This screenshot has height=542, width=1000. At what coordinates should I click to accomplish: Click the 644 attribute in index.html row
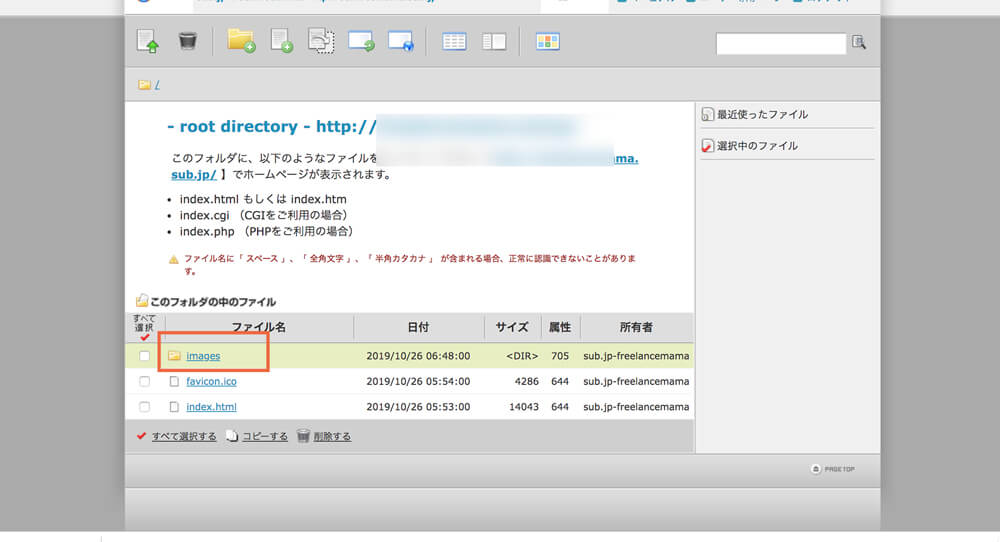560,407
